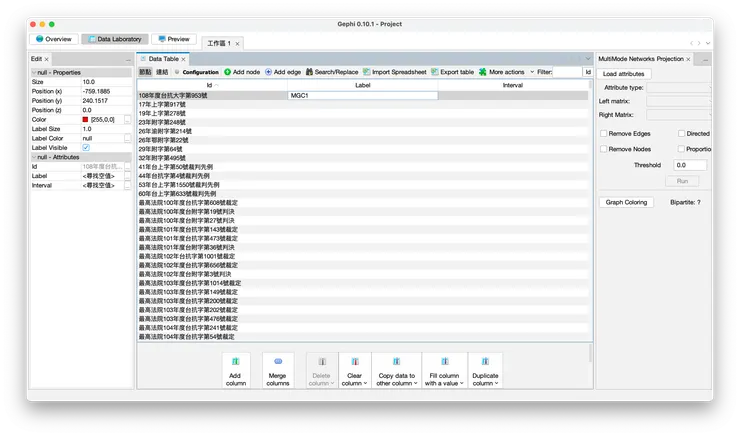
Task: Click the Graph Coloring button
Action: 626,202
